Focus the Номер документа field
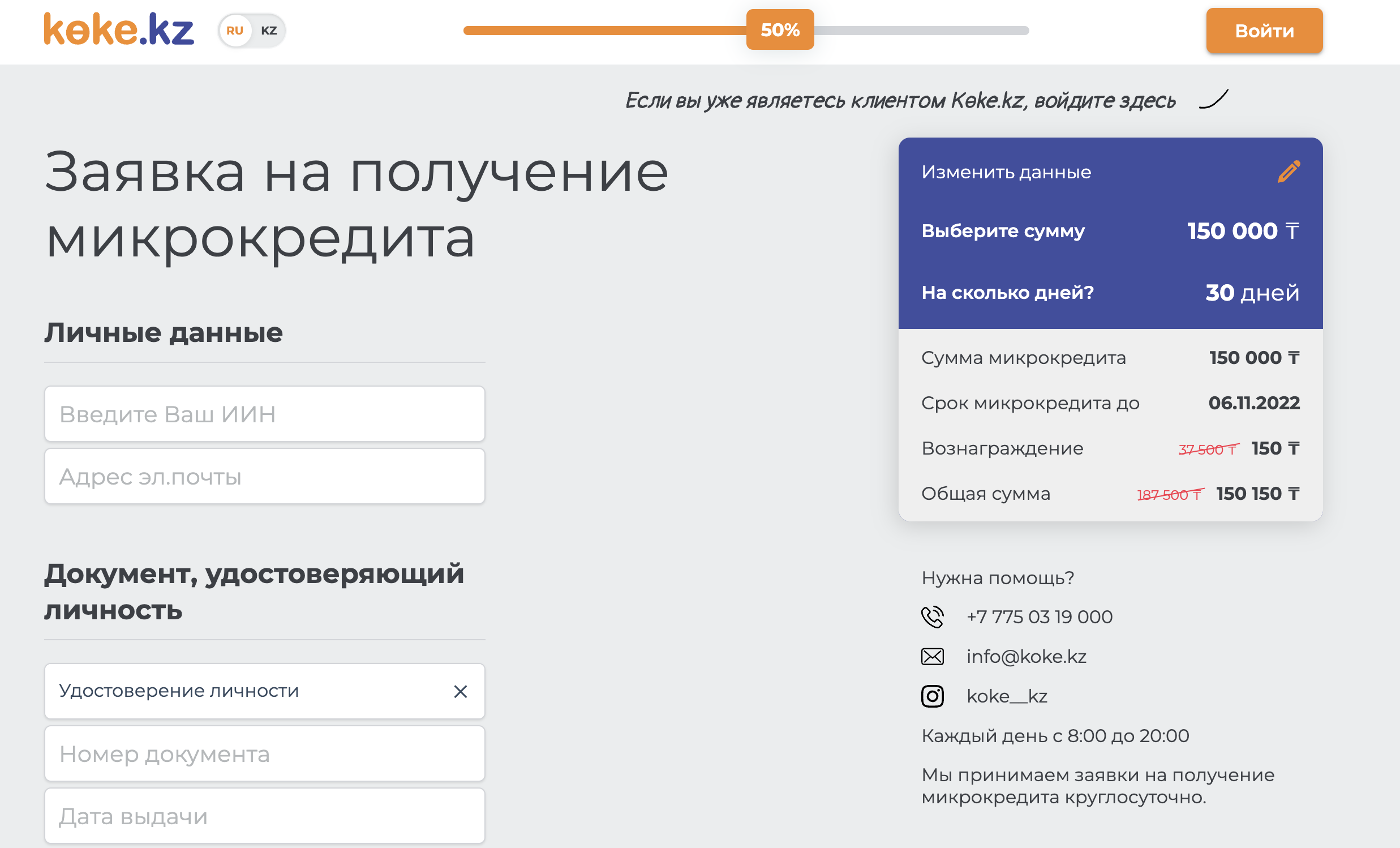The width and height of the screenshot is (1400, 848). (x=265, y=753)
